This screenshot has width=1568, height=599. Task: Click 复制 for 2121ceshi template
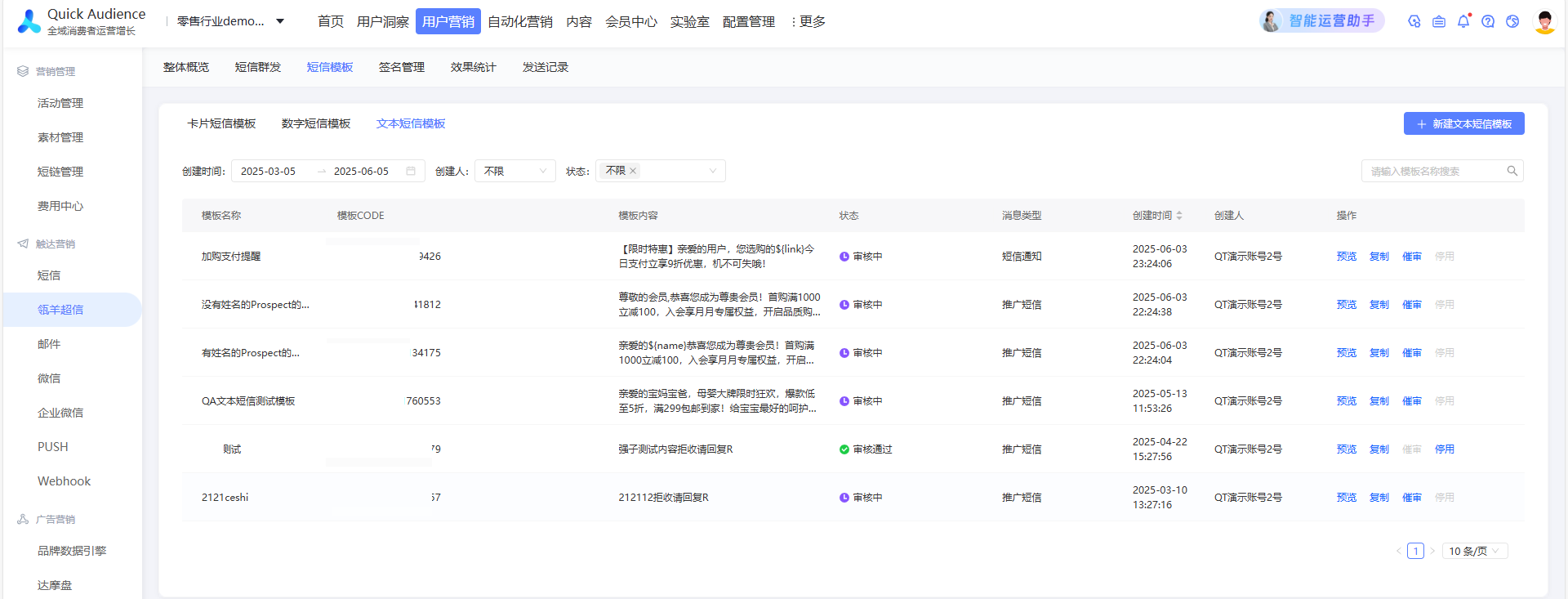[1379, 498]
